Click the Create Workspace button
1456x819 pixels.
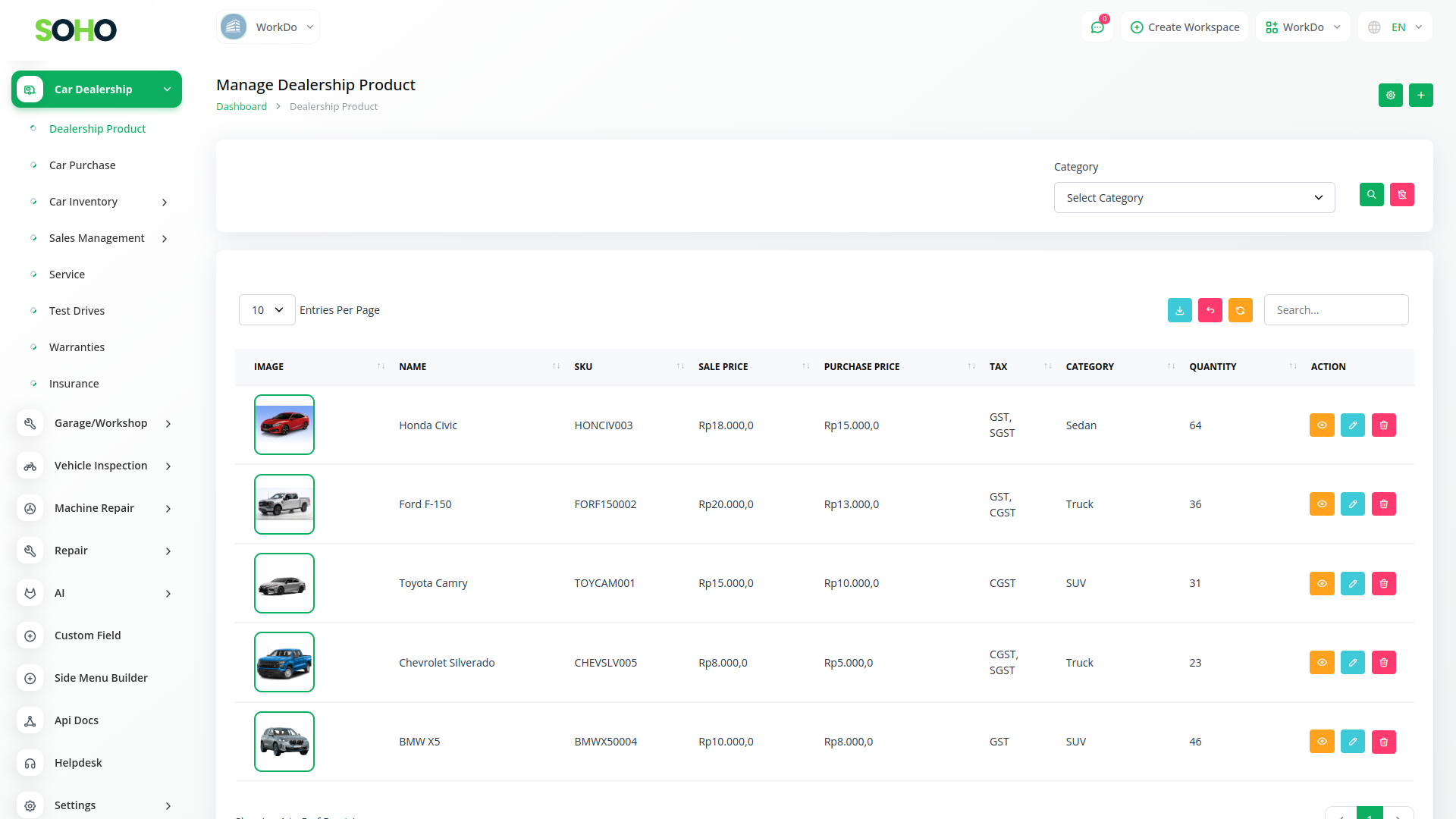(1185, 27)
